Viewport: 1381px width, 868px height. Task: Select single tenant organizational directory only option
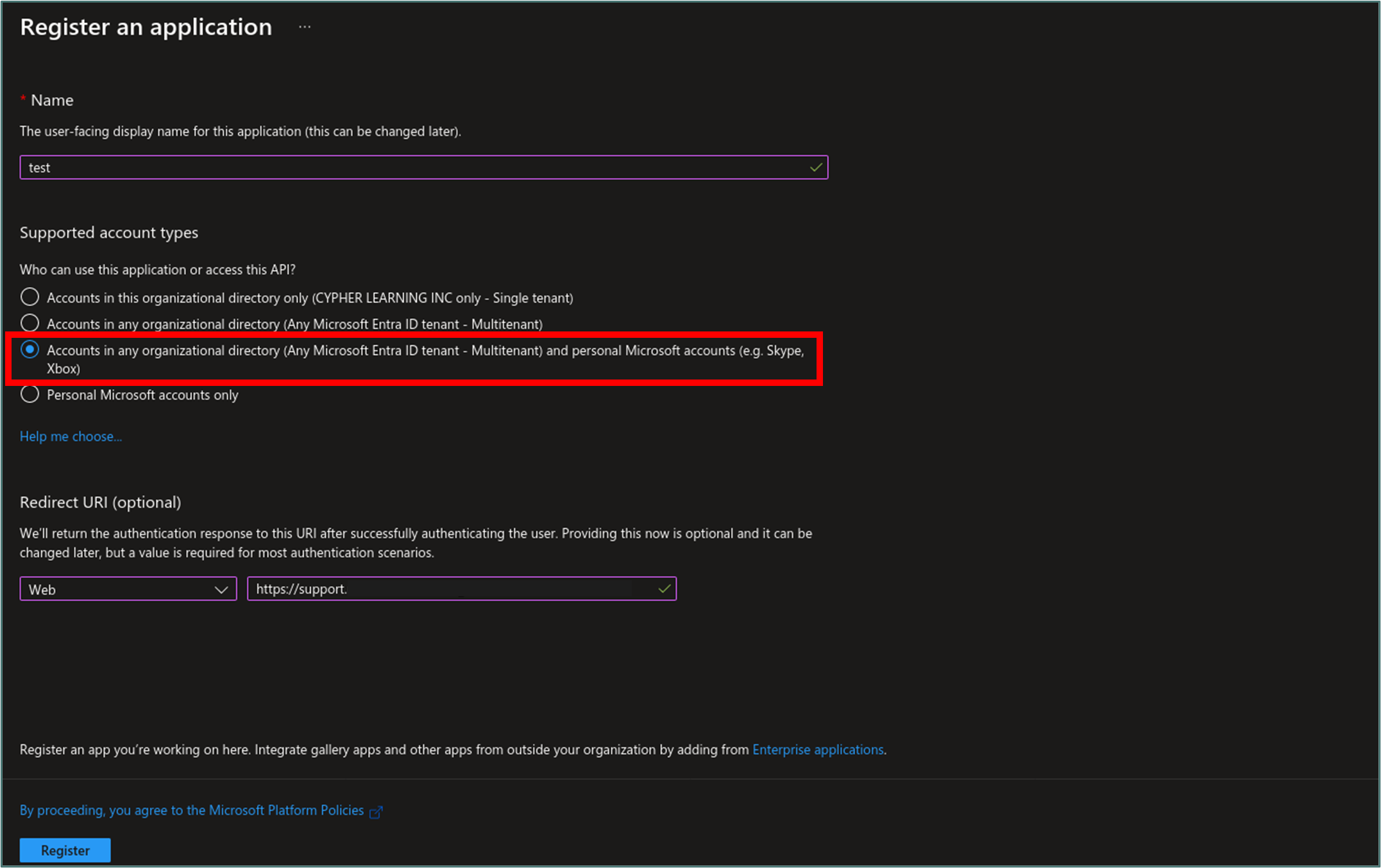point(30,297)
